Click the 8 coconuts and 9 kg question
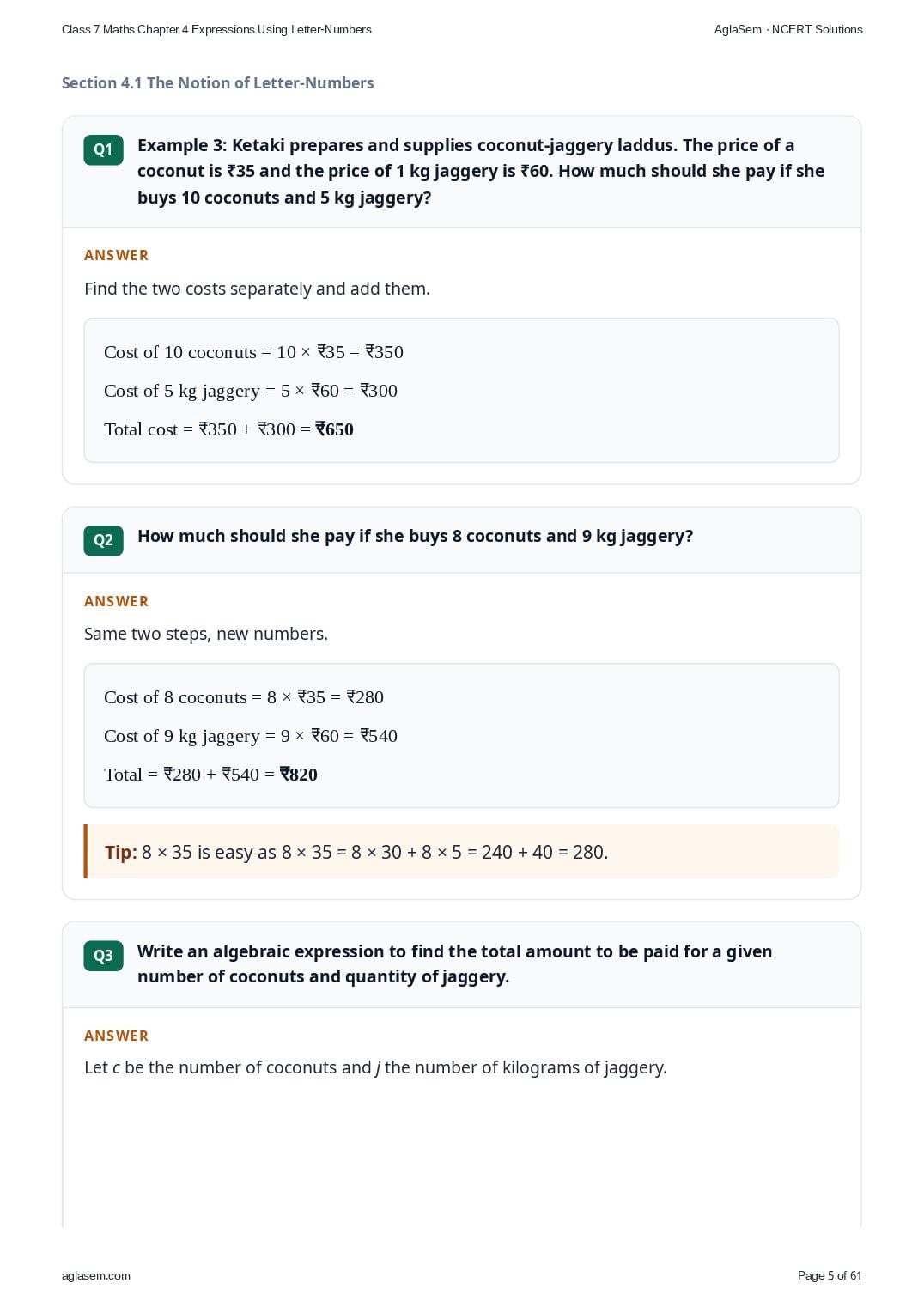Screen dimensions: 924x1307 (415, 536)
